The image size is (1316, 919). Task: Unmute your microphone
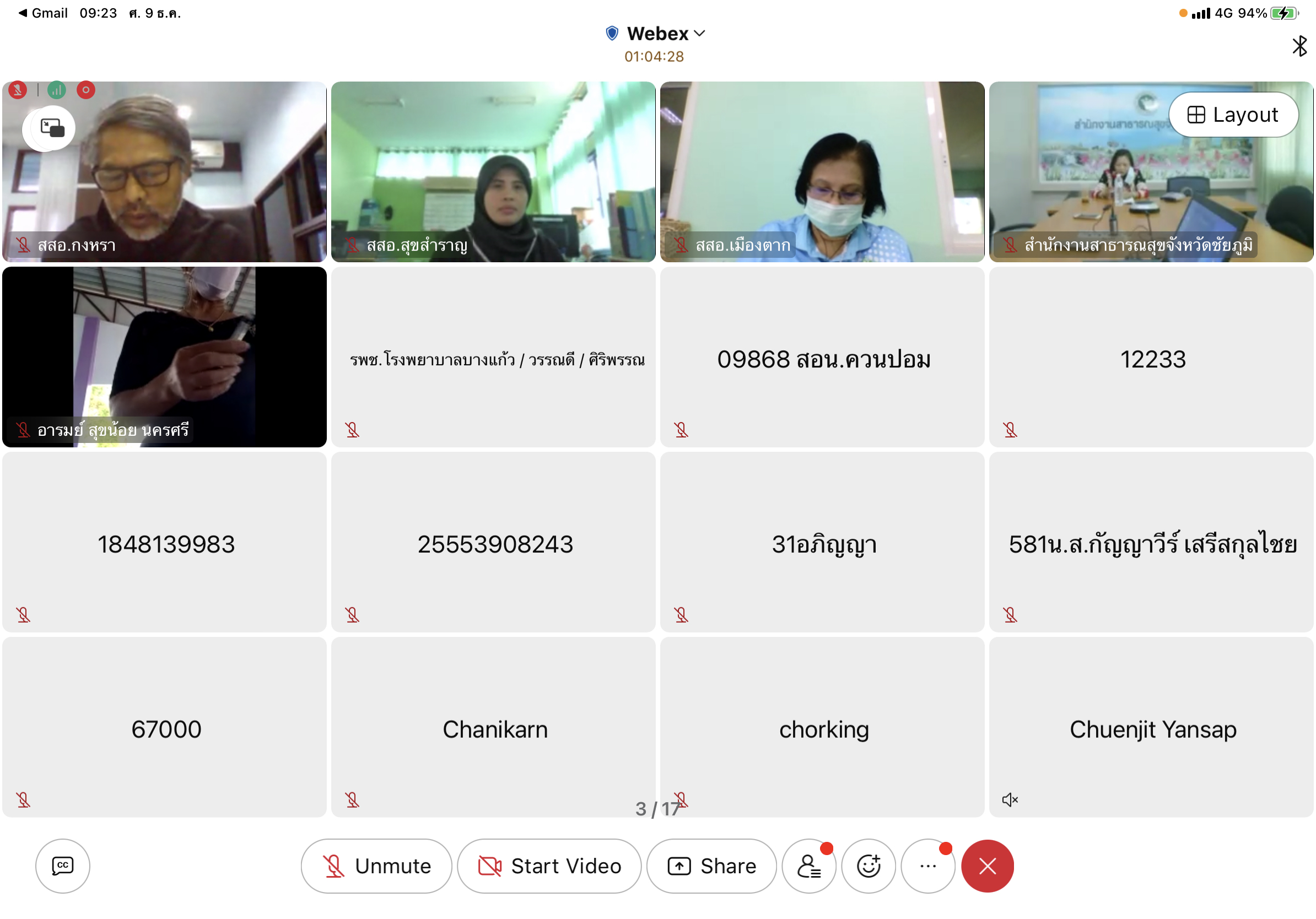[x=376, y=866]
